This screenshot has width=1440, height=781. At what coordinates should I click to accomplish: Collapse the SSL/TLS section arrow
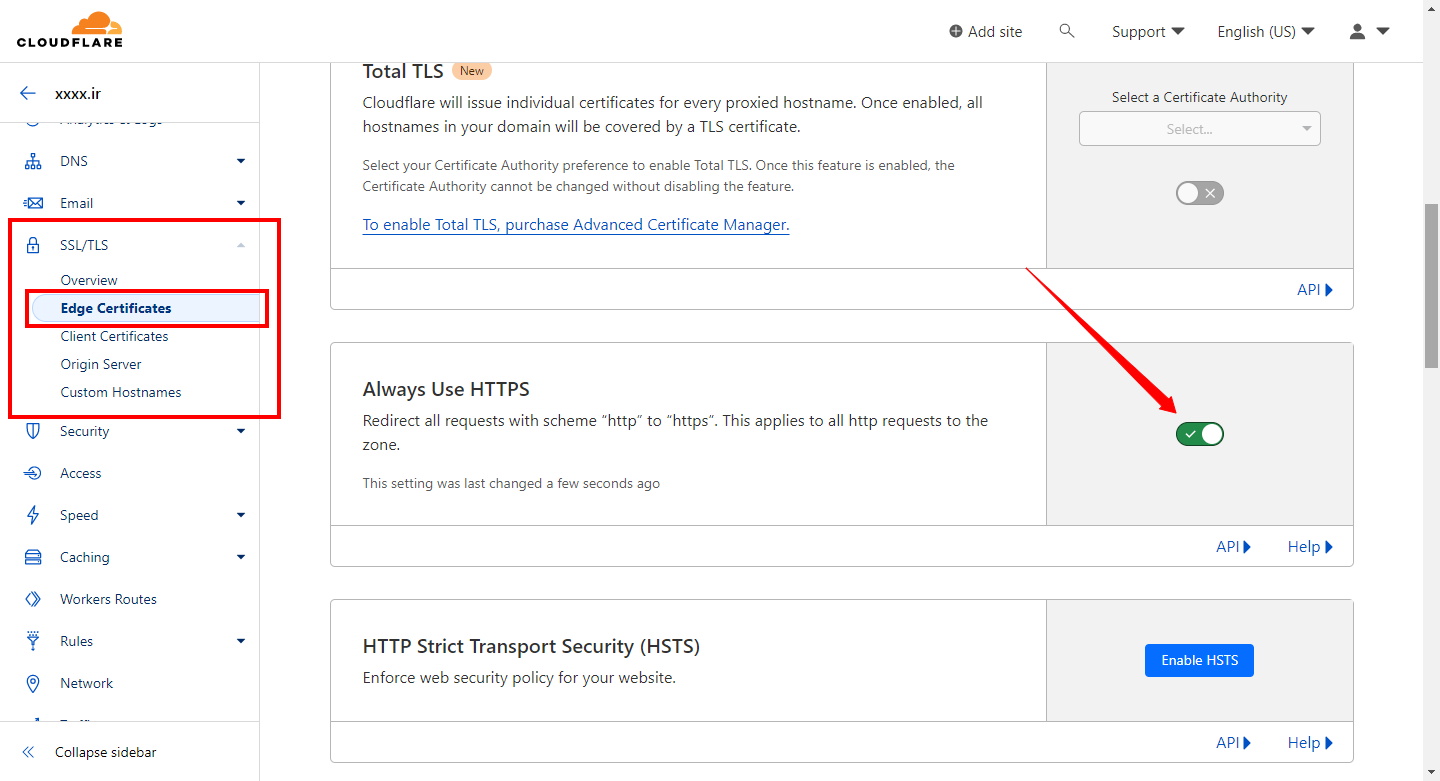[241, 245]
